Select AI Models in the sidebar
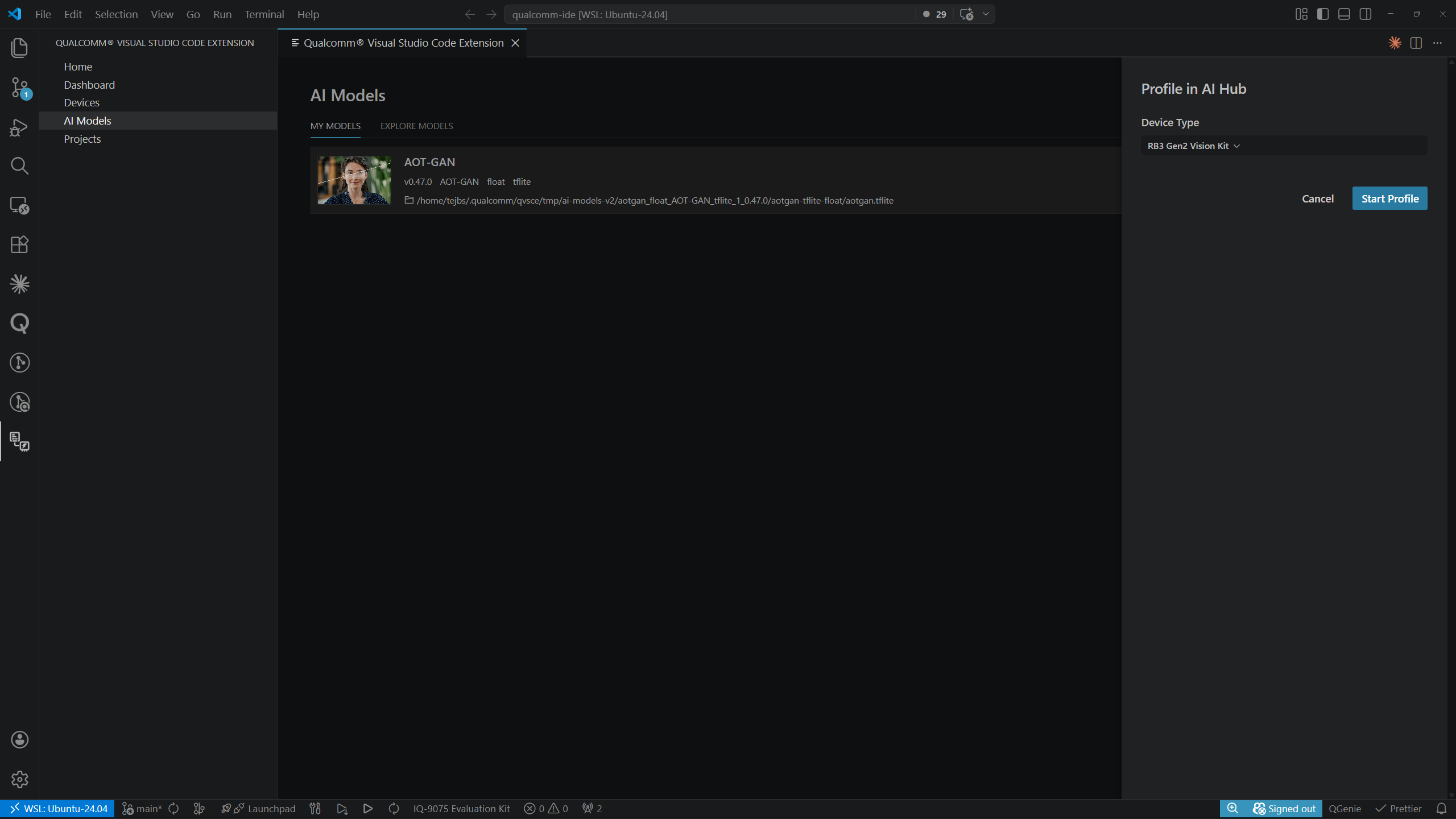This screenshot has width=1456, height=819. pyautogui.click(x=158, y=121)
